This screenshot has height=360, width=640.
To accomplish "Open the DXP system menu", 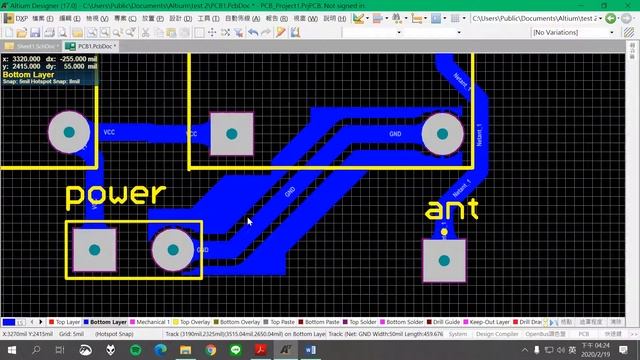I will coord(16,18).
